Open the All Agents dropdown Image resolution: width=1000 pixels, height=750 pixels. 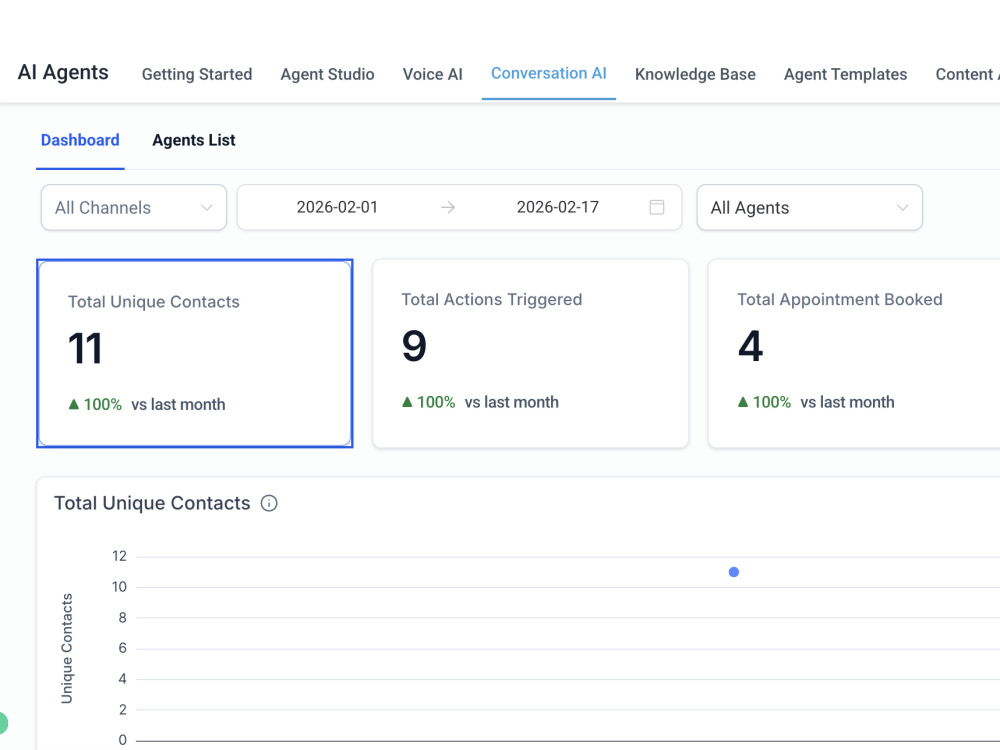coord(809,207)
